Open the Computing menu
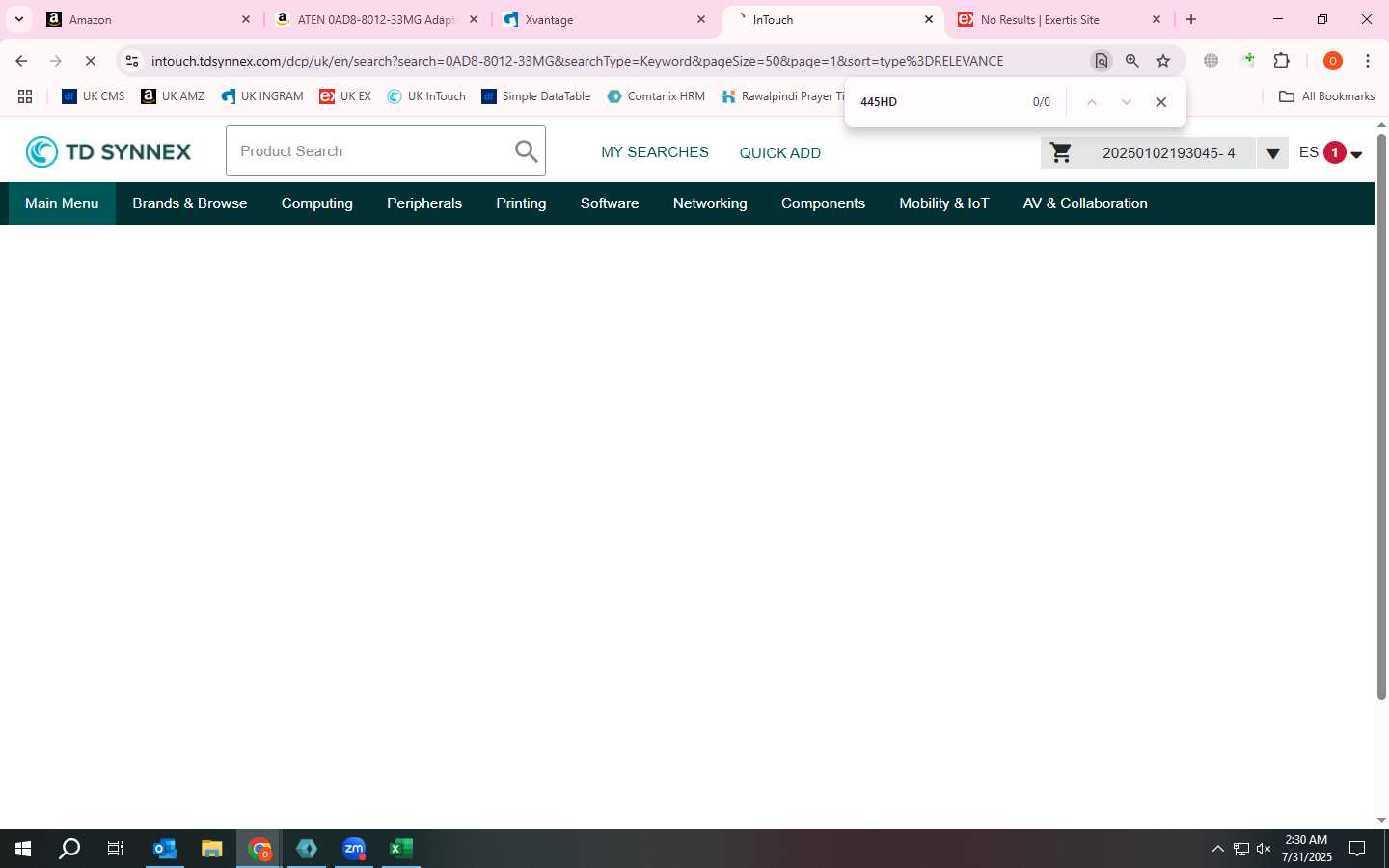 pos(317,203)
